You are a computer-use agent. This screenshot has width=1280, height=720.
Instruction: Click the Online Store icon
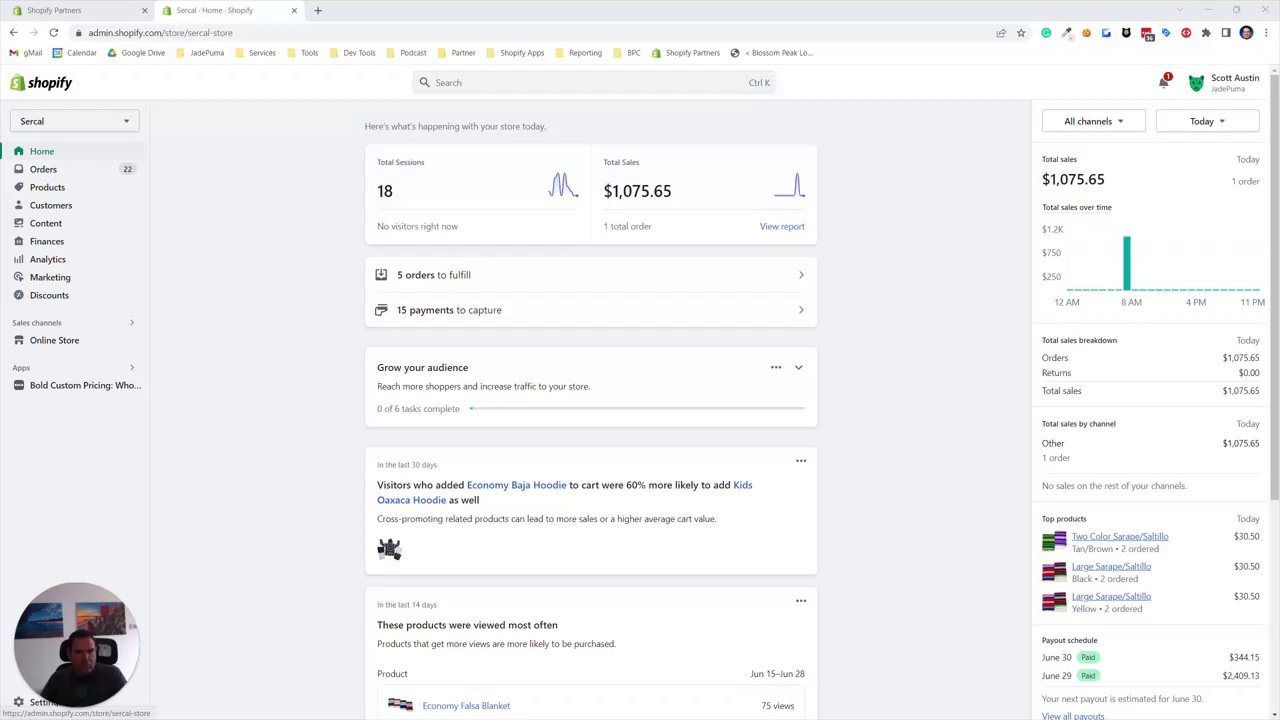pyautogui.click(x=18, y=340)
